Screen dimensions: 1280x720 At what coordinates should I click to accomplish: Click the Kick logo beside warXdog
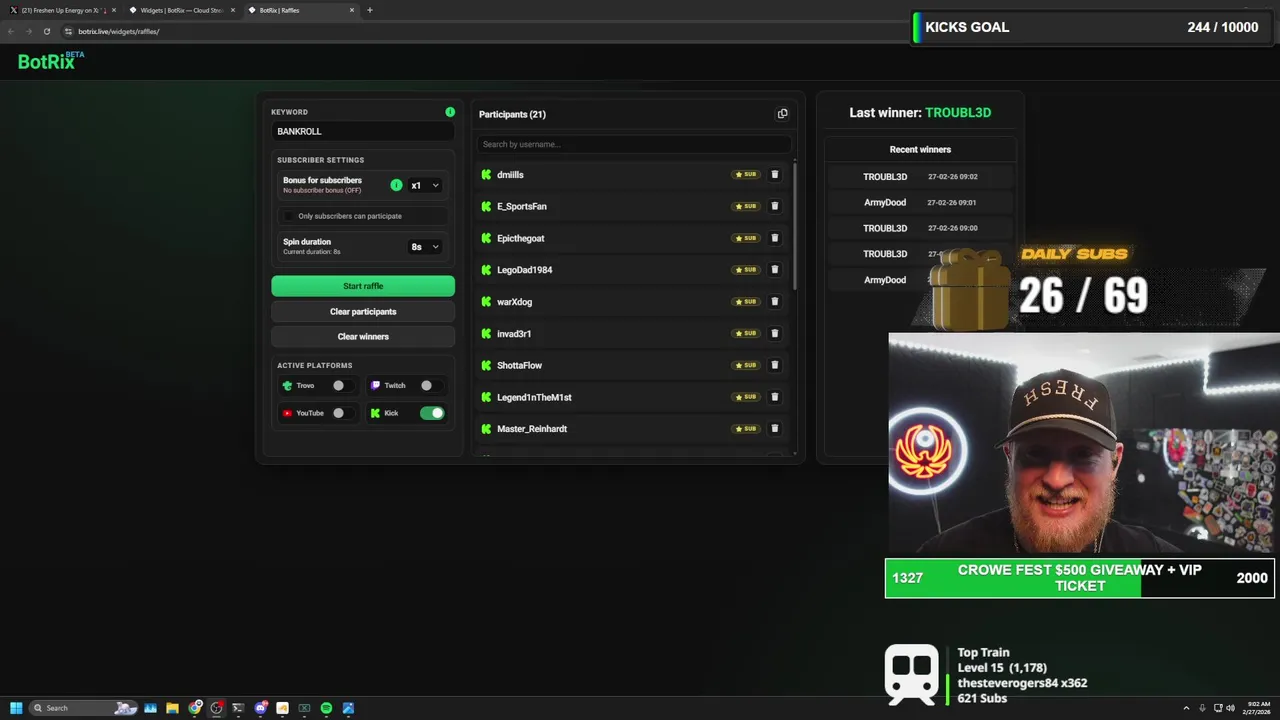486,301
